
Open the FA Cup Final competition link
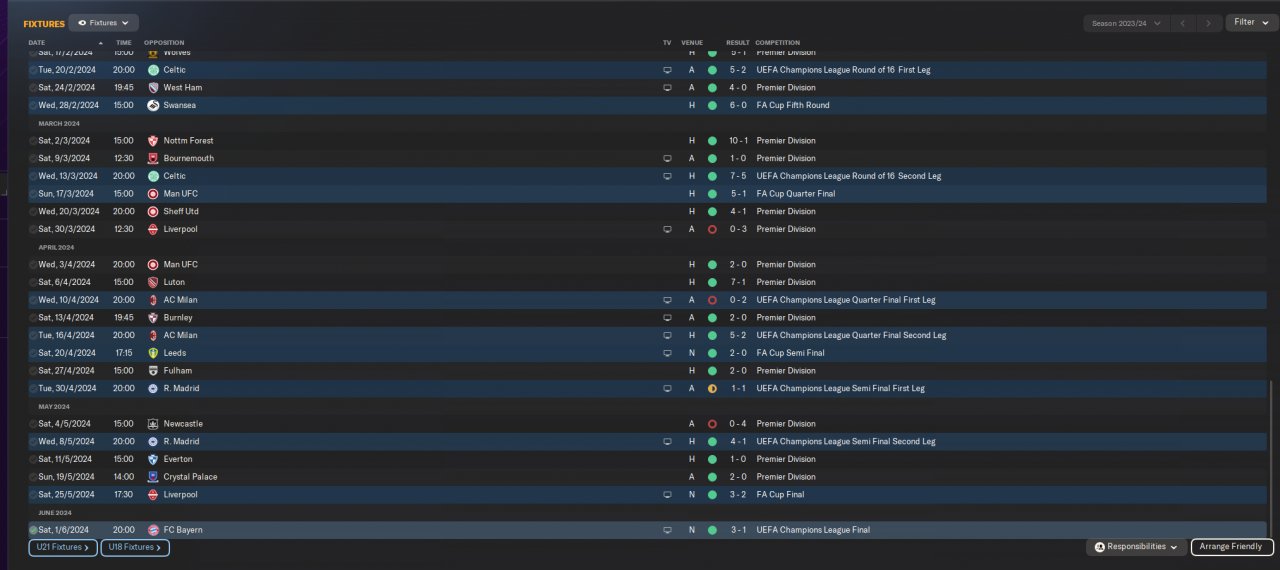[780, 494]
